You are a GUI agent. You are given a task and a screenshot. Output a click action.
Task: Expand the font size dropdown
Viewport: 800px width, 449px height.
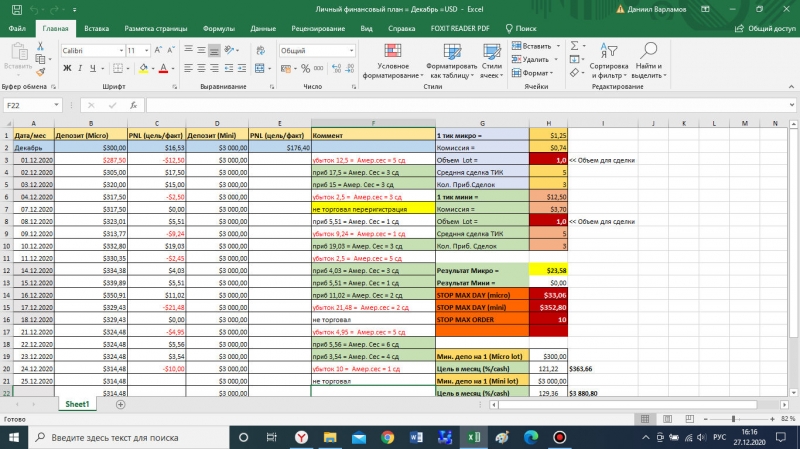click(145, 50)
